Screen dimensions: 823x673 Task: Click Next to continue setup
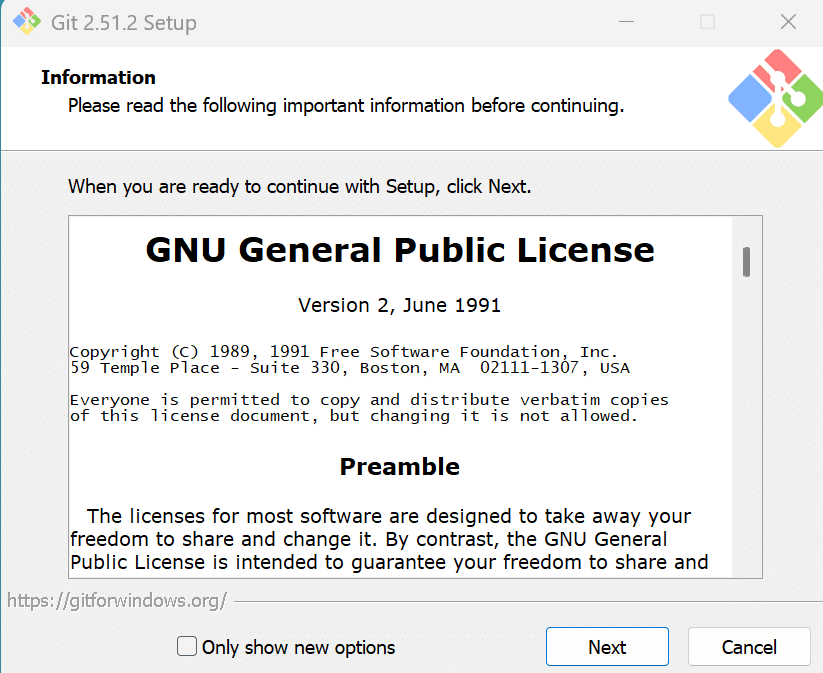click(607, 647)
